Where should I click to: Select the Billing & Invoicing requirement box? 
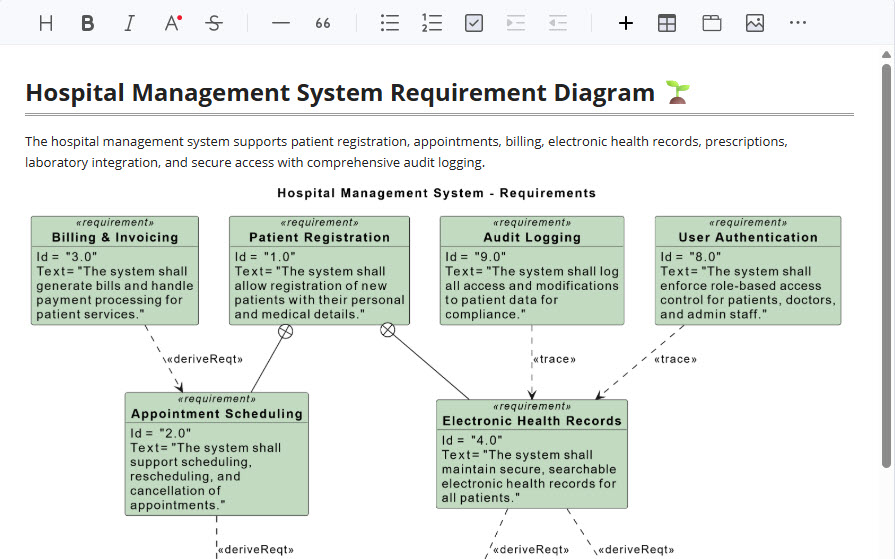tap(115, 271)
